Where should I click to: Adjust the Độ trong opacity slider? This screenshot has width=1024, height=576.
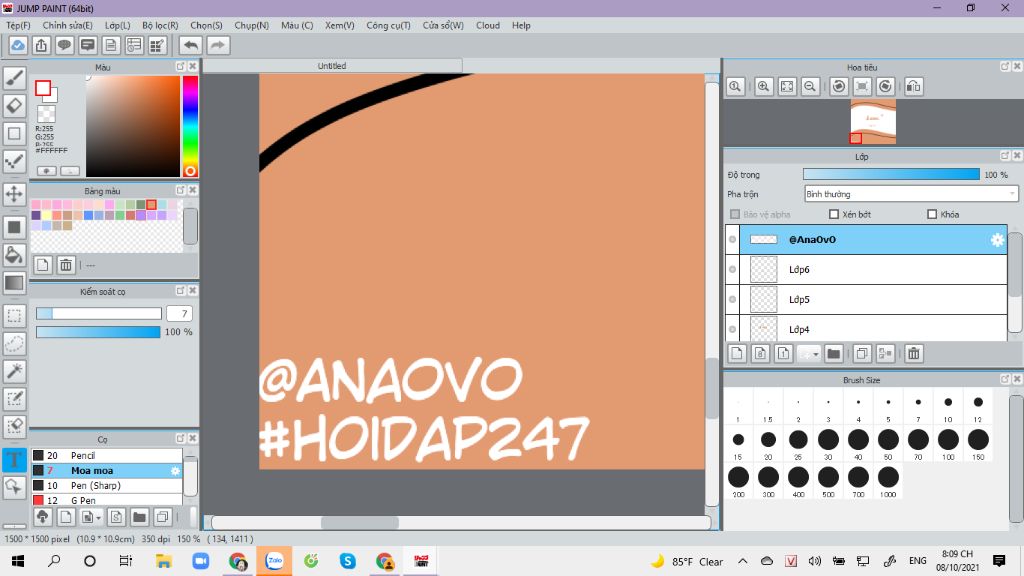pos(891,174)
